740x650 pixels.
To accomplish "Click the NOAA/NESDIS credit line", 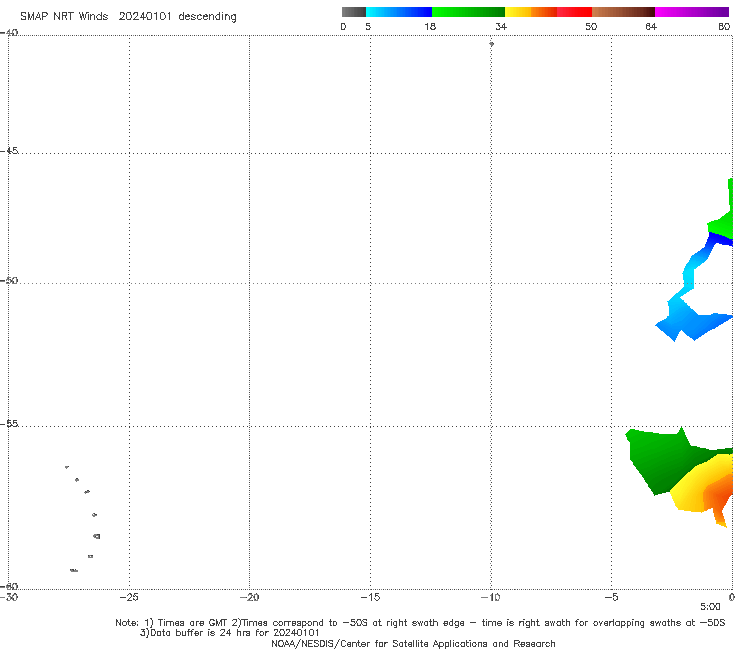I will point(413,643).
